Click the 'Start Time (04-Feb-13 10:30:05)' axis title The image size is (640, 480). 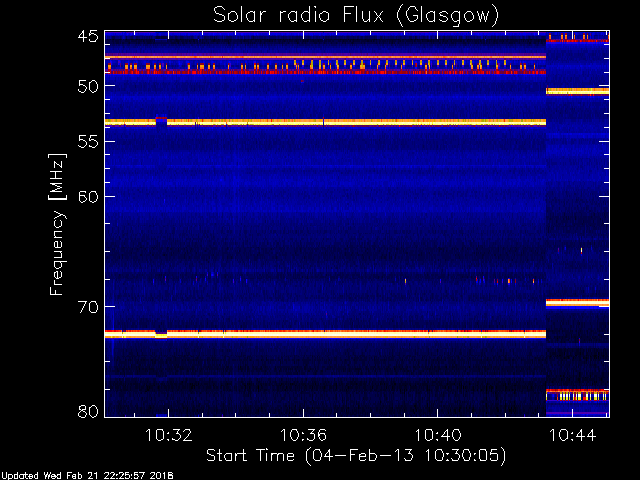(x=356, y=456)
